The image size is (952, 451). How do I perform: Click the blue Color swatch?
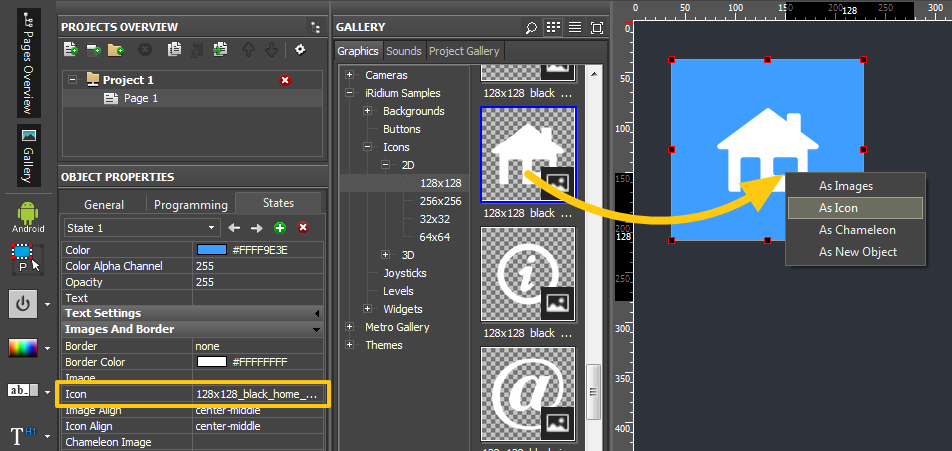pos(211,249)
